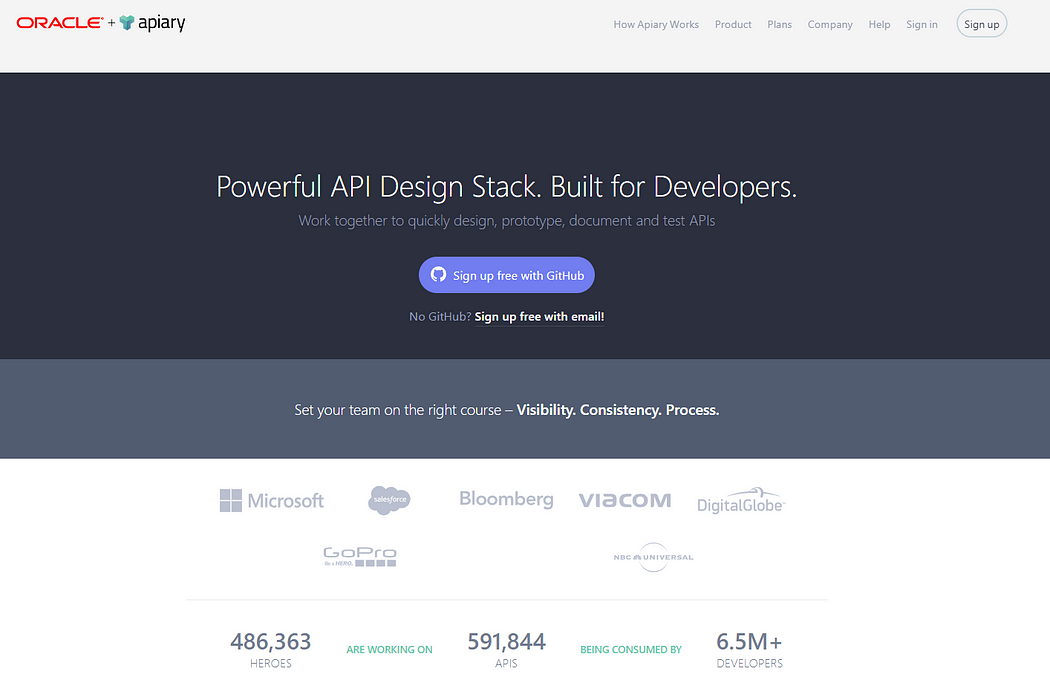Open the Help section
This screenshot has width=1050, height=679.
tap(879, 24)
